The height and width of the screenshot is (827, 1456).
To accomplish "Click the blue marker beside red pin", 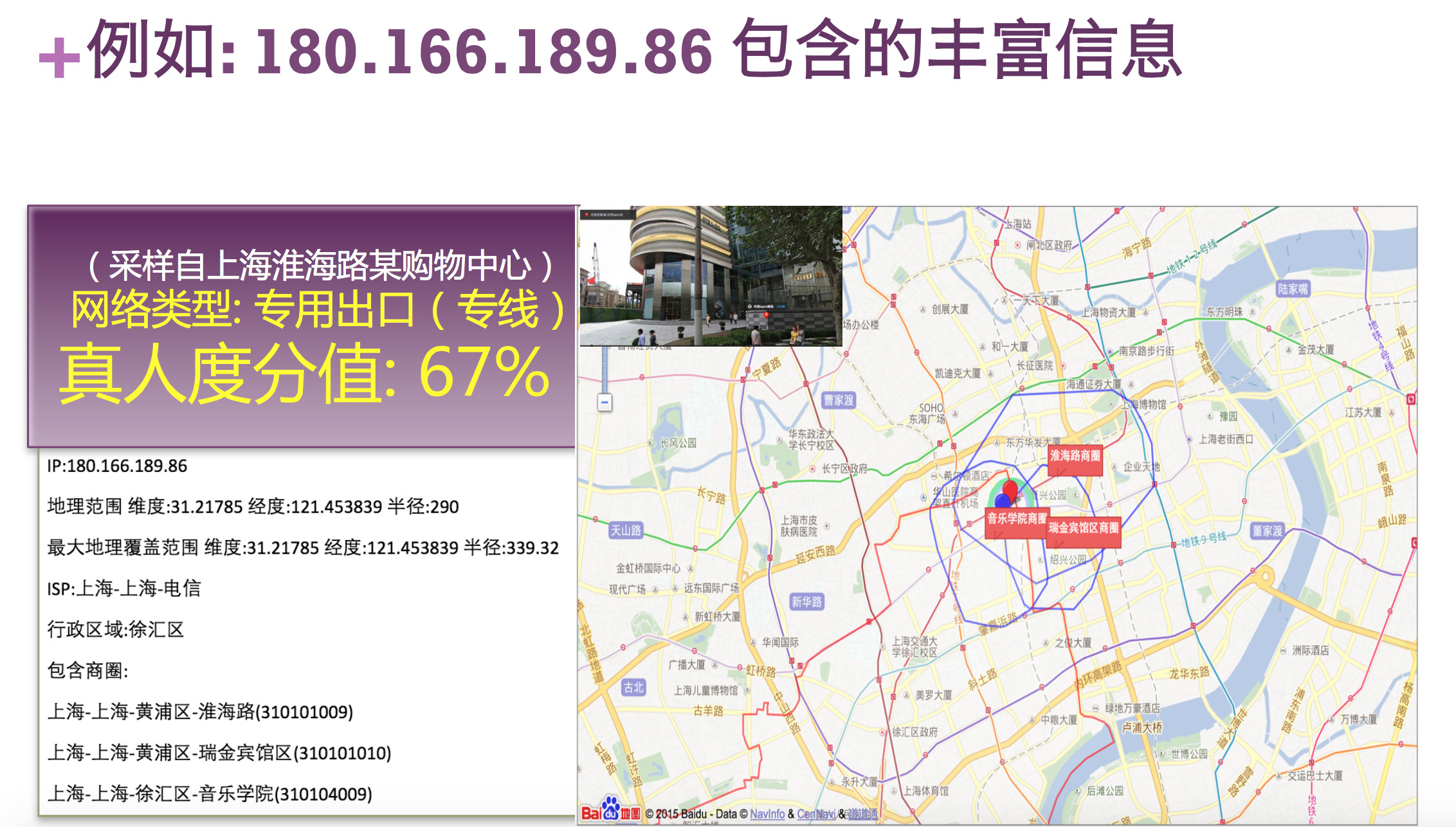I will [x=1002, y=500].
